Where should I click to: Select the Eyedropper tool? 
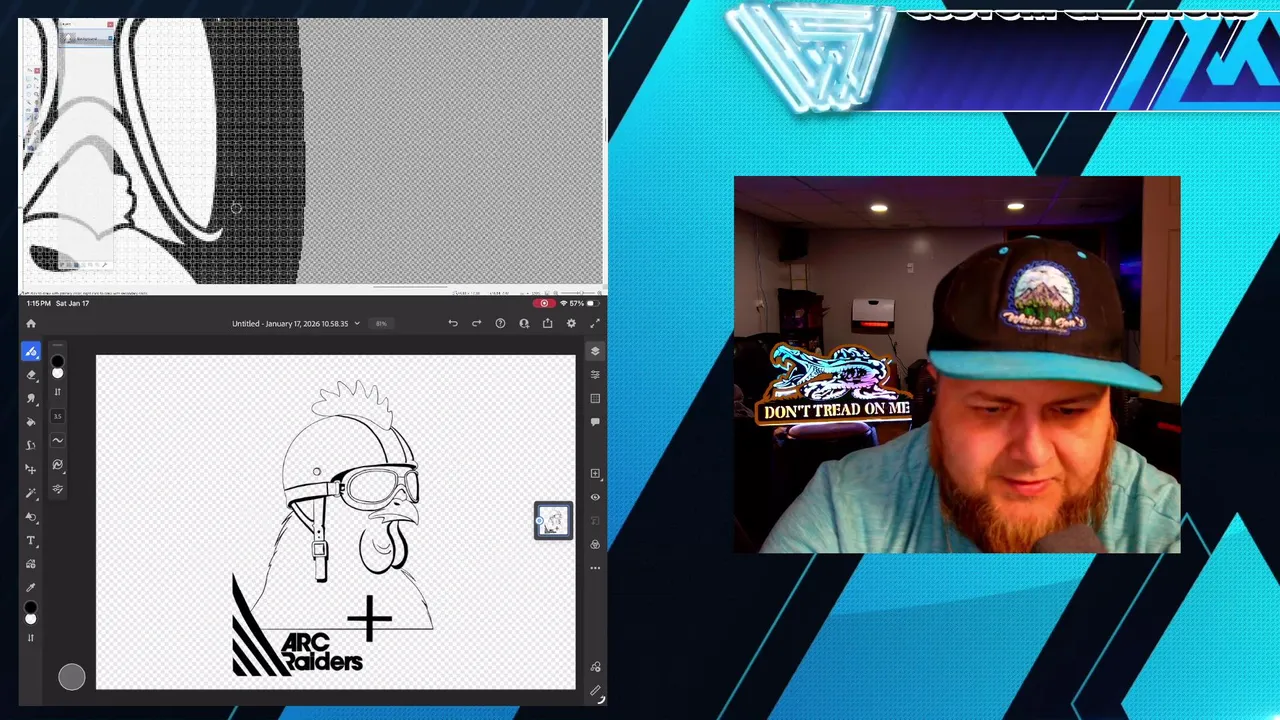(x=31, y=588)
